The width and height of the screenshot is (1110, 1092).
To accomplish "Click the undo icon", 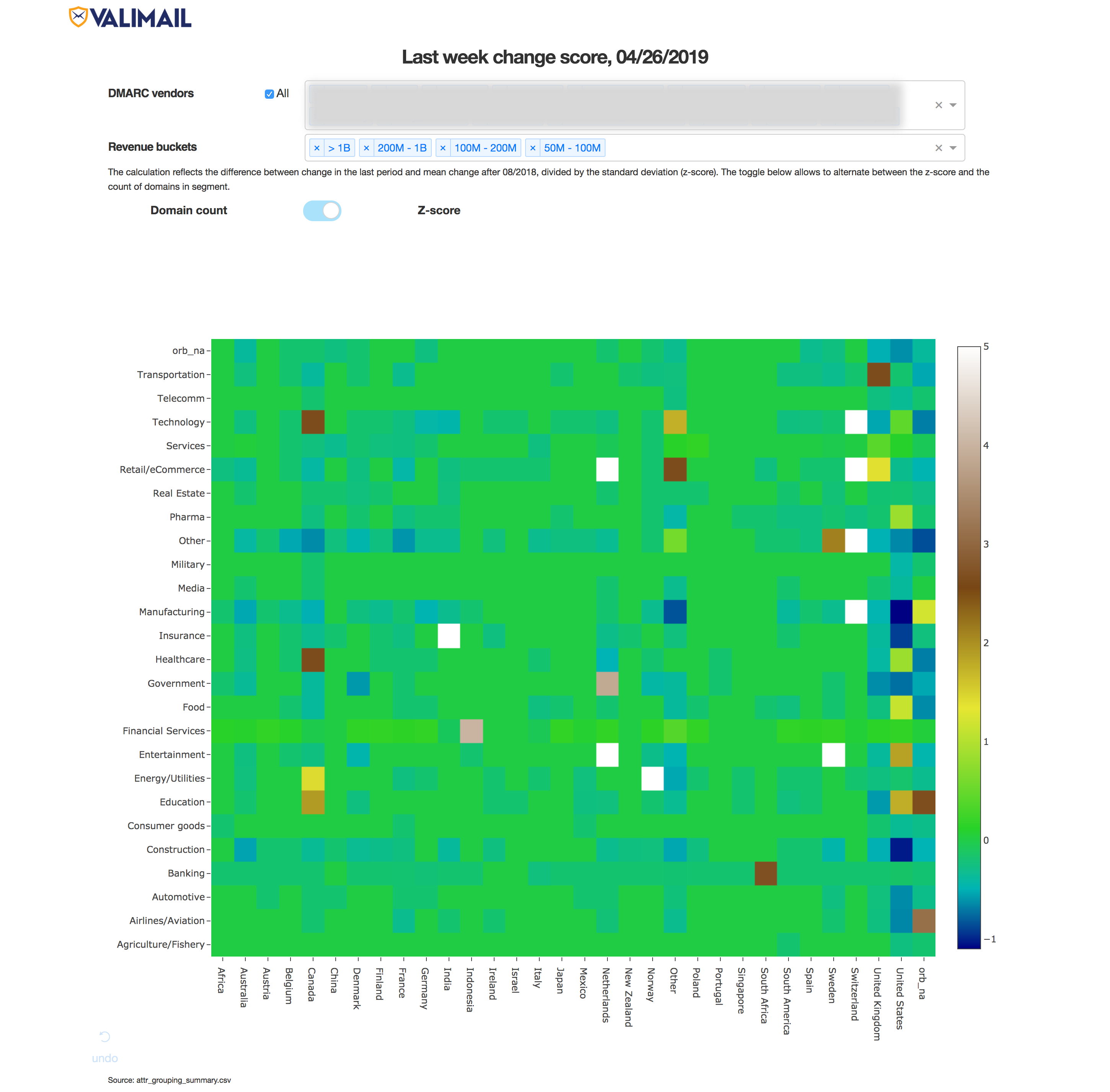I will point(105,1037).
